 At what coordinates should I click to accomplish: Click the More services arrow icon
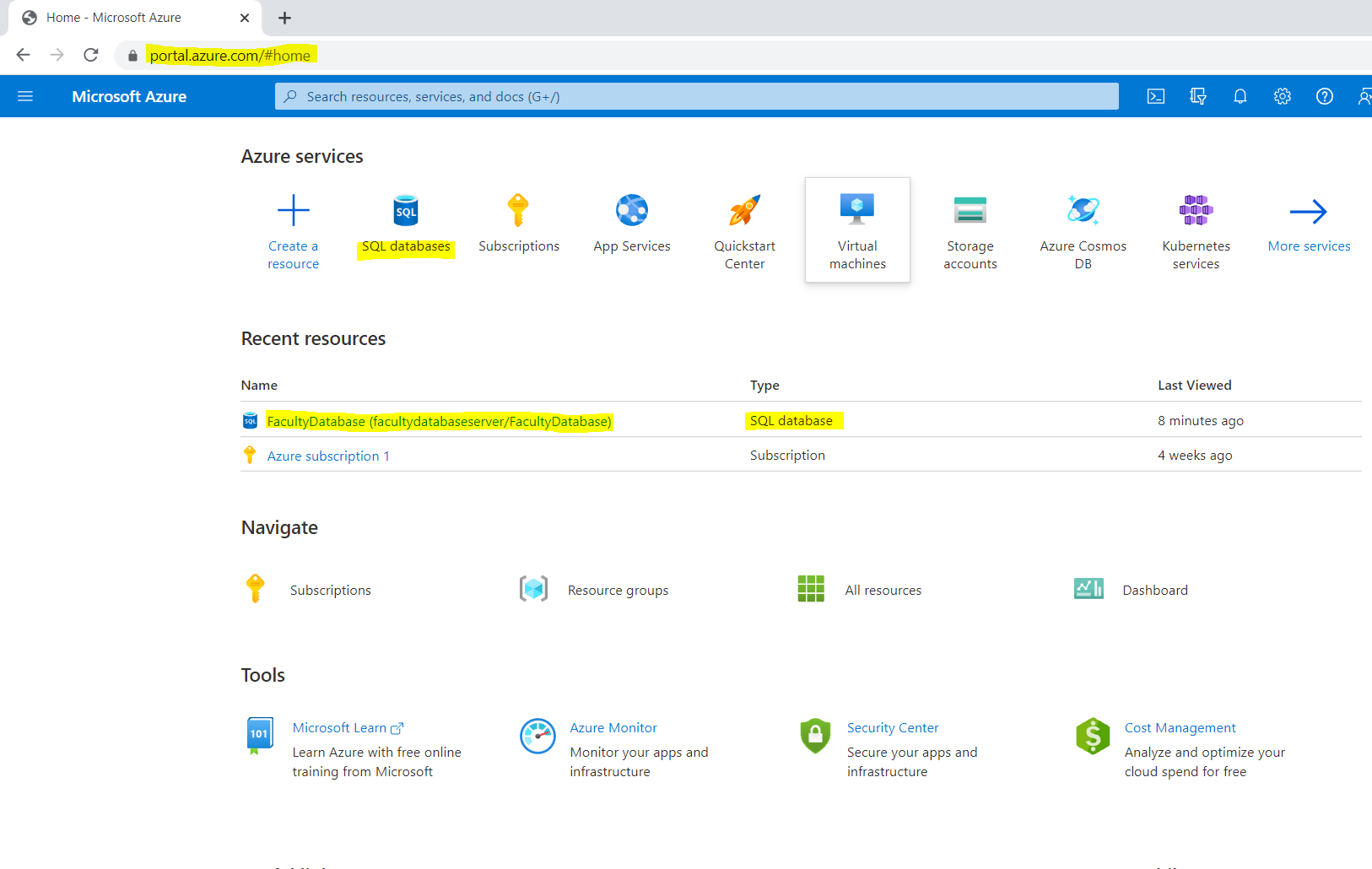(x=1309, y=211)
